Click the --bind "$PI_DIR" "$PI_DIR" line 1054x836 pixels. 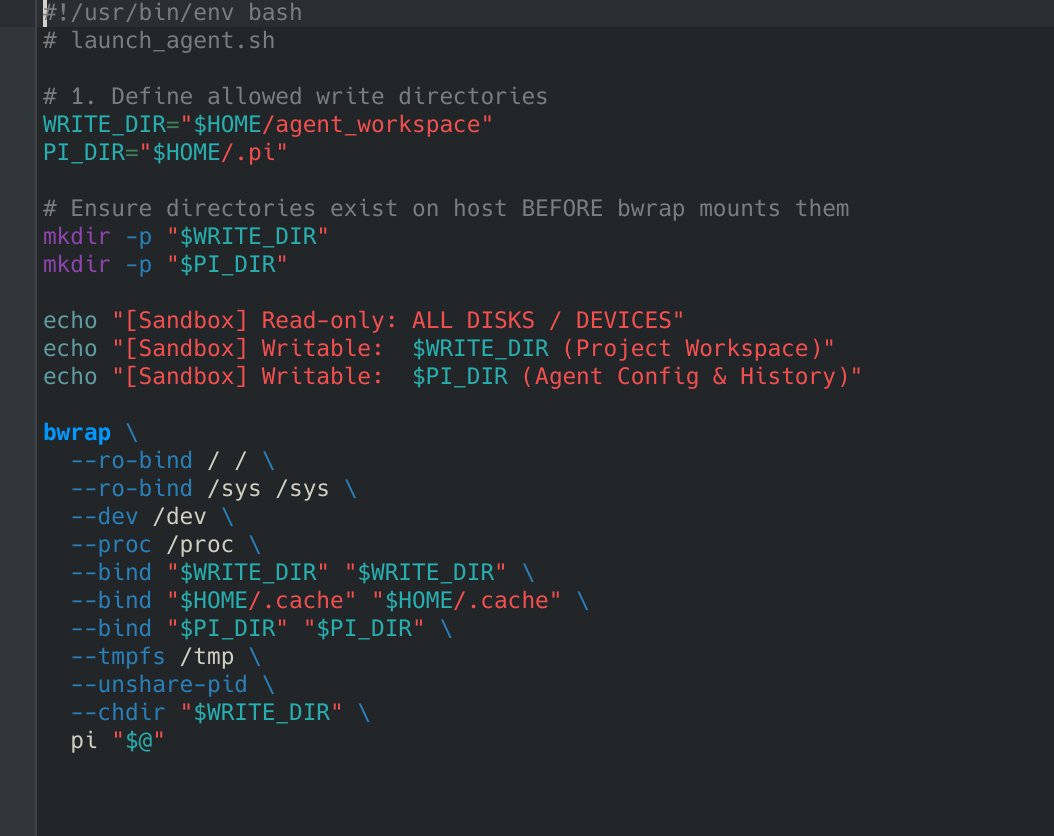[261, 629]
